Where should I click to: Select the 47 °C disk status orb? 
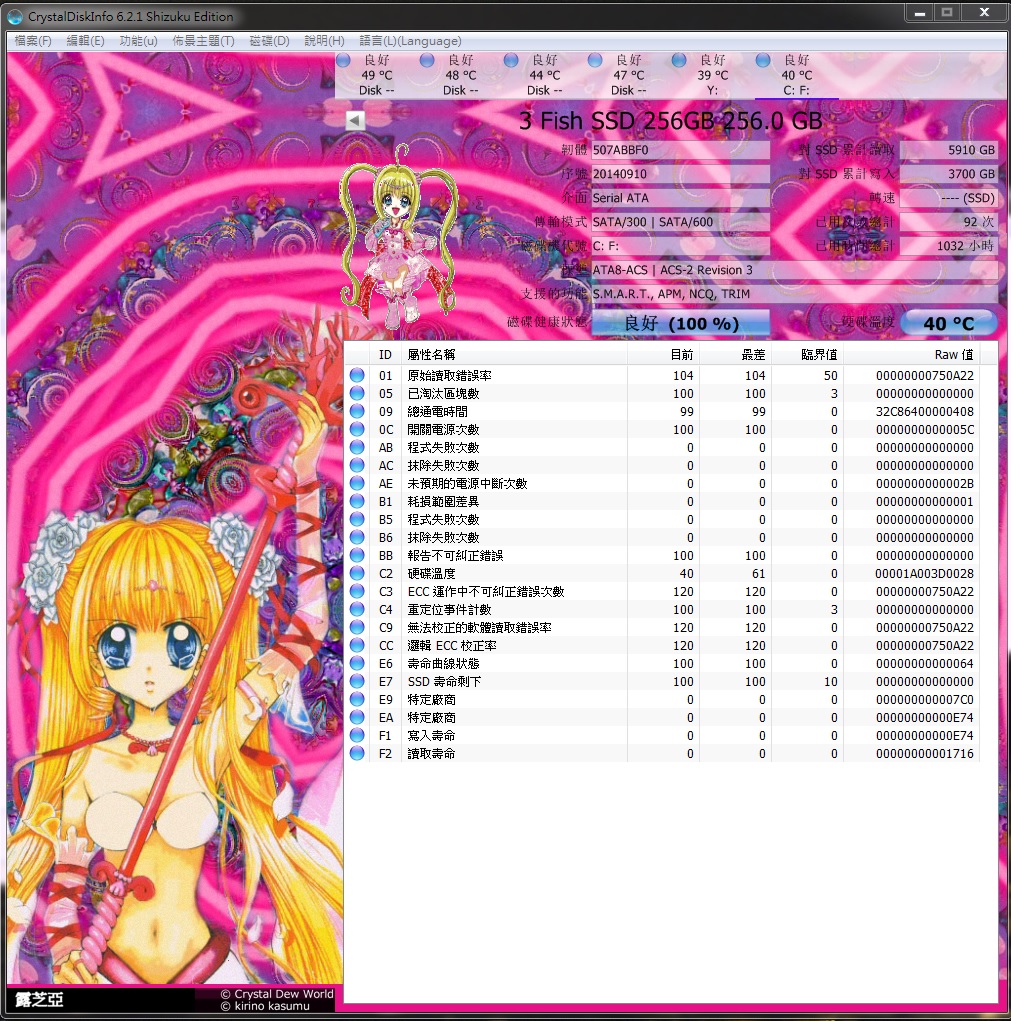(595, 61)
